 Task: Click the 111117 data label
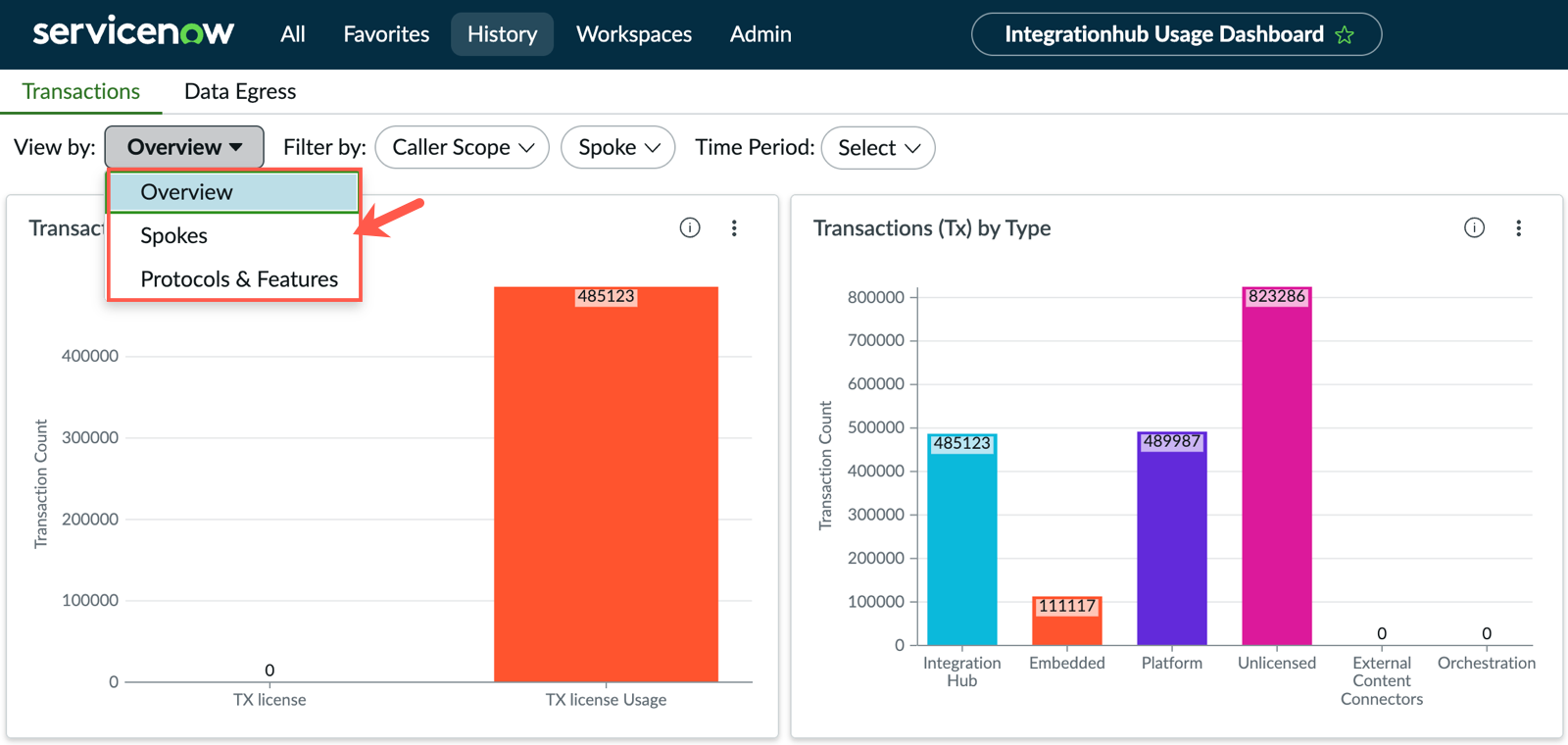[x=1066, y=606]
